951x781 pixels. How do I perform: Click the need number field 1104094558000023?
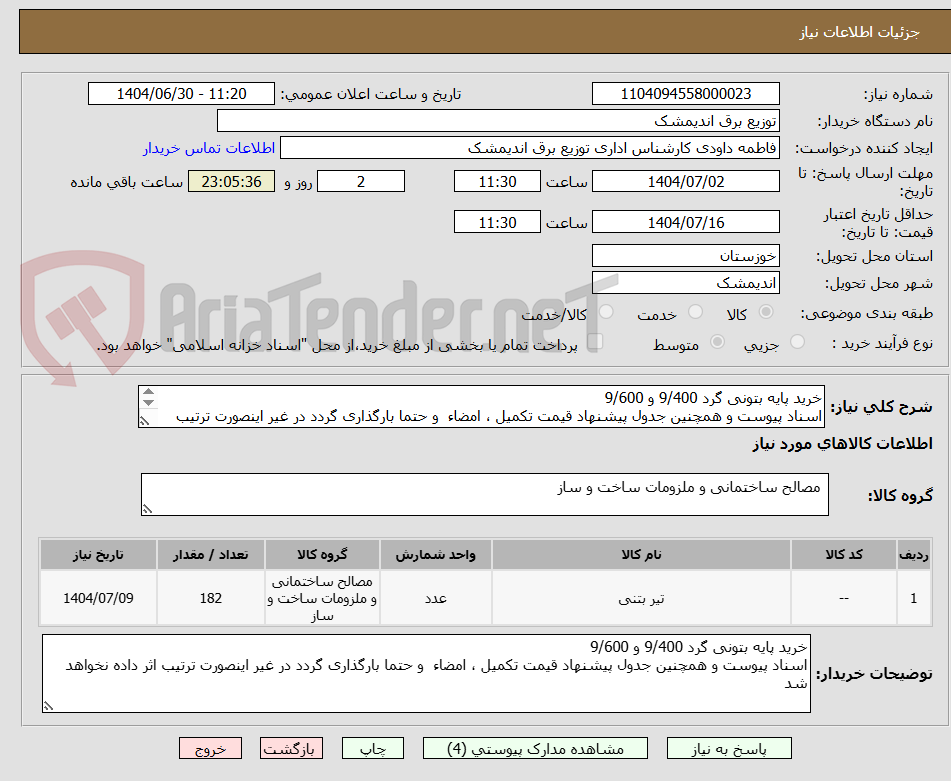[x=686, y=93]
